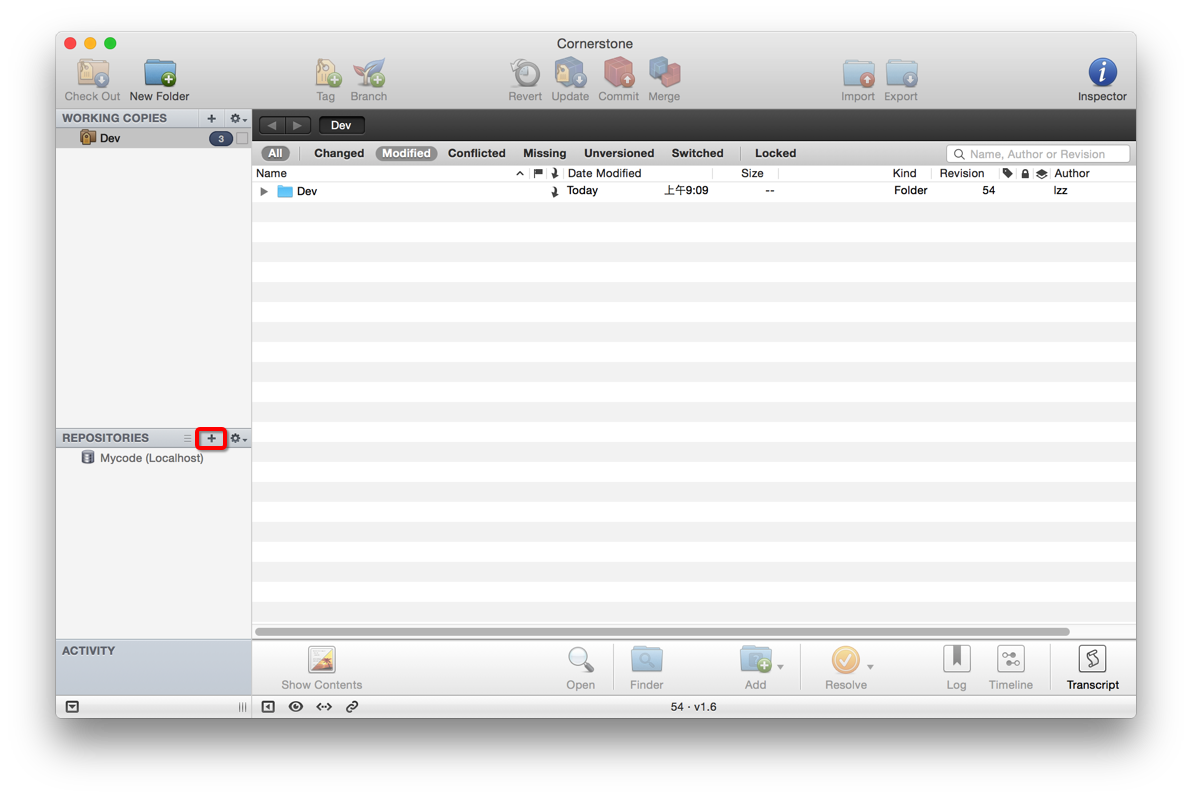Click the link icon in status bar
Image resolution: width=1192 pixels, height=798 pixels.
pyautogui.click(x=352, y=707)
